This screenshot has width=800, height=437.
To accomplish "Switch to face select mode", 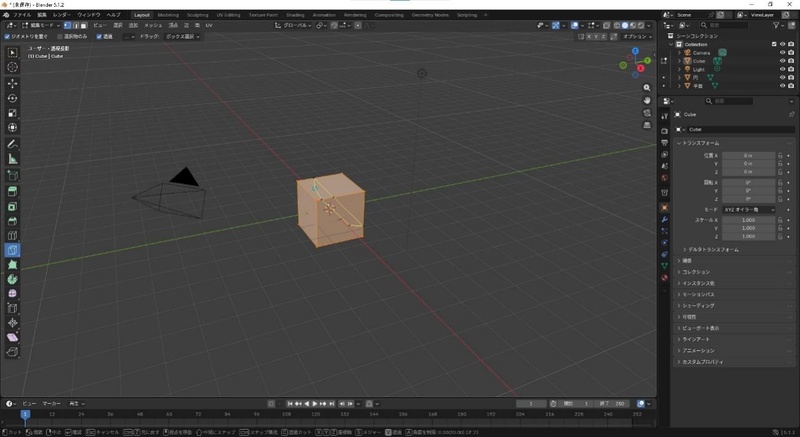I will 84,25.
